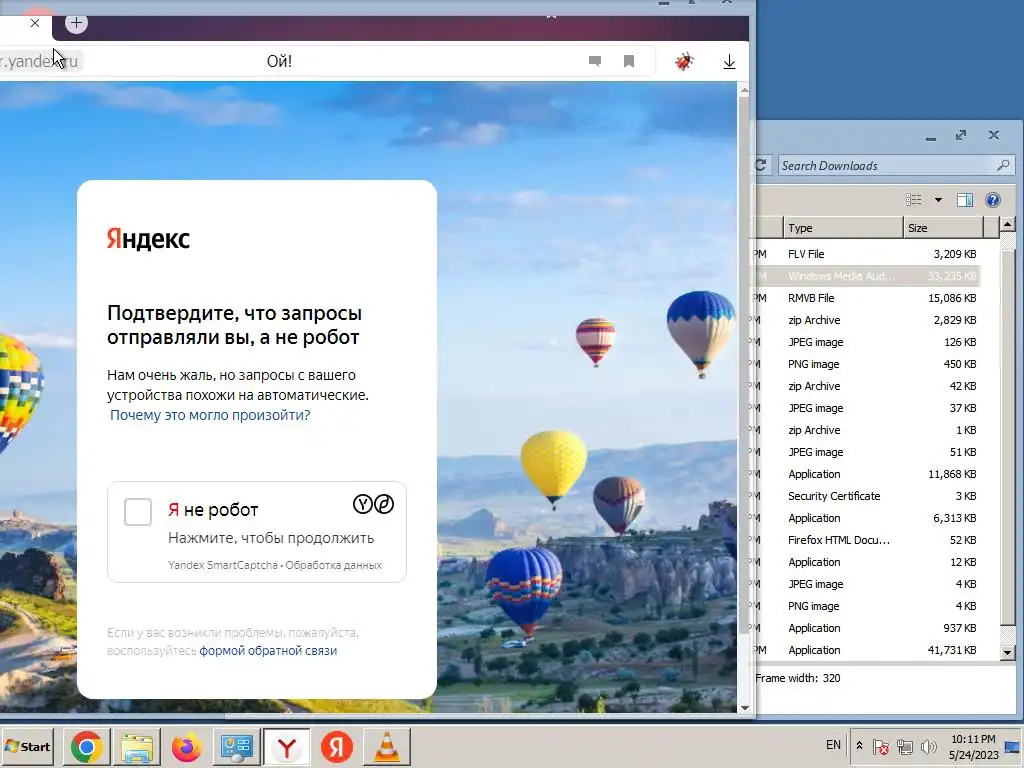This screenshot has height=768, width=1024.
Task: Expand the view options dropdown arrow in Explorer
Action: click(938, 200)
